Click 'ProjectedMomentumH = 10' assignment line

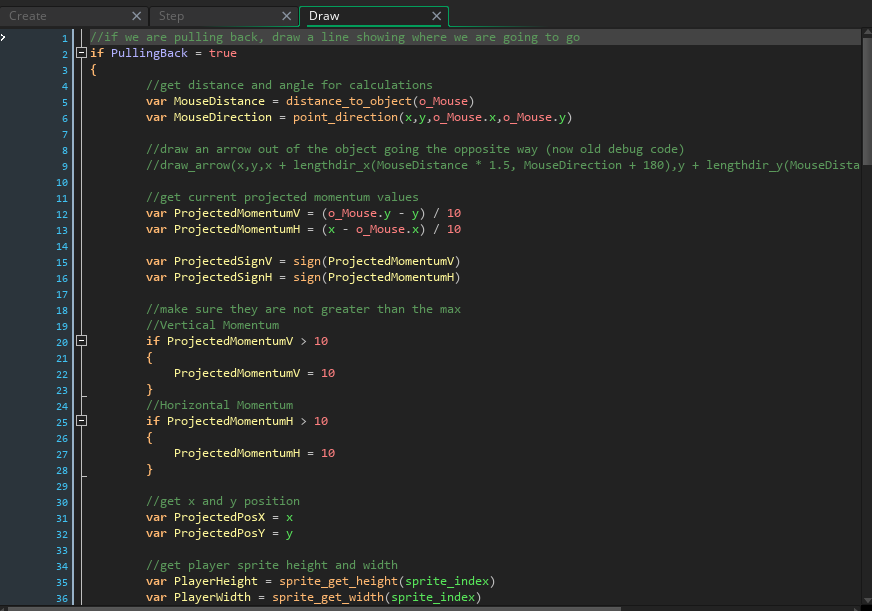(254, 453)
